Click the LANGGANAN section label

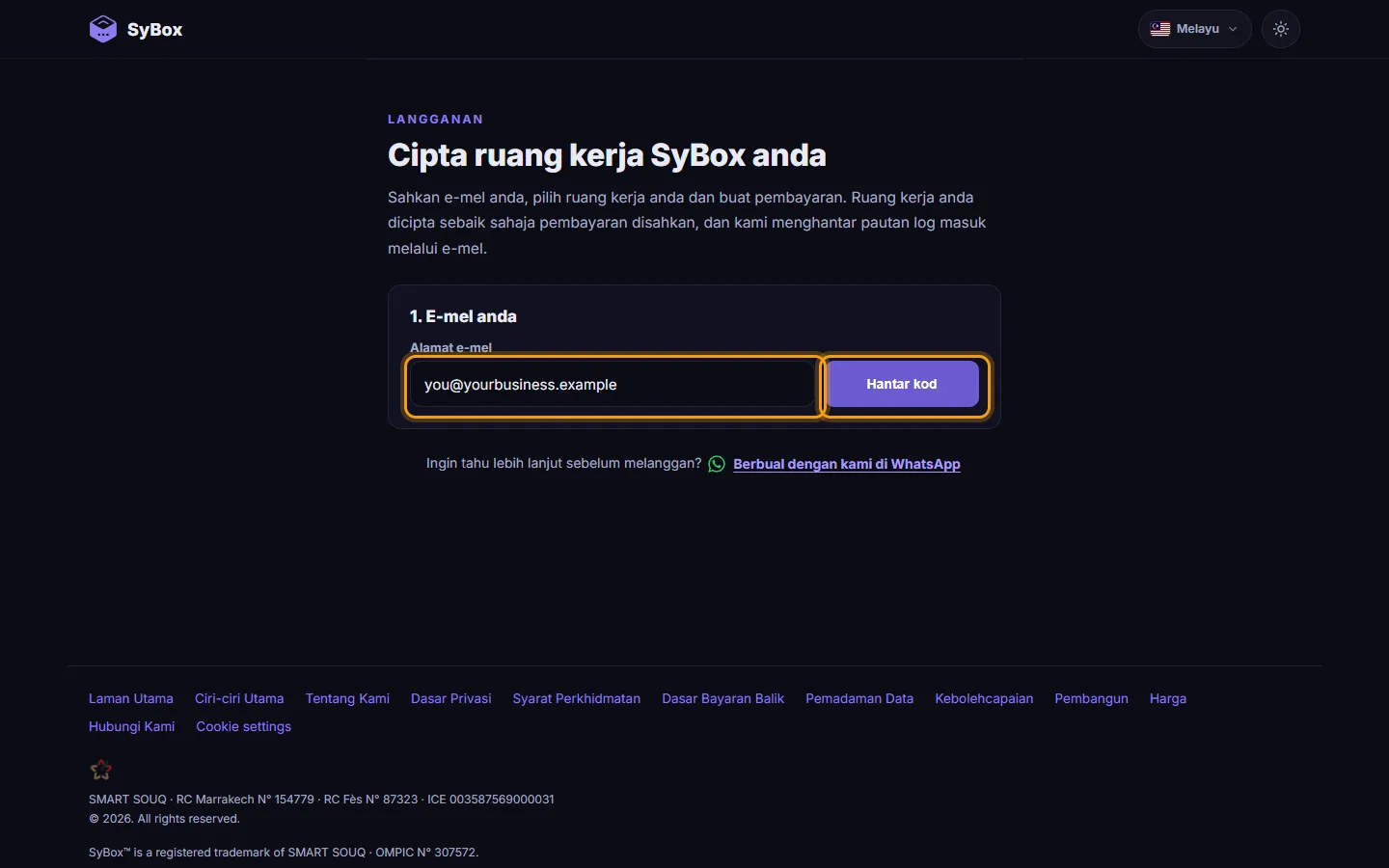(x=436, y=120)
